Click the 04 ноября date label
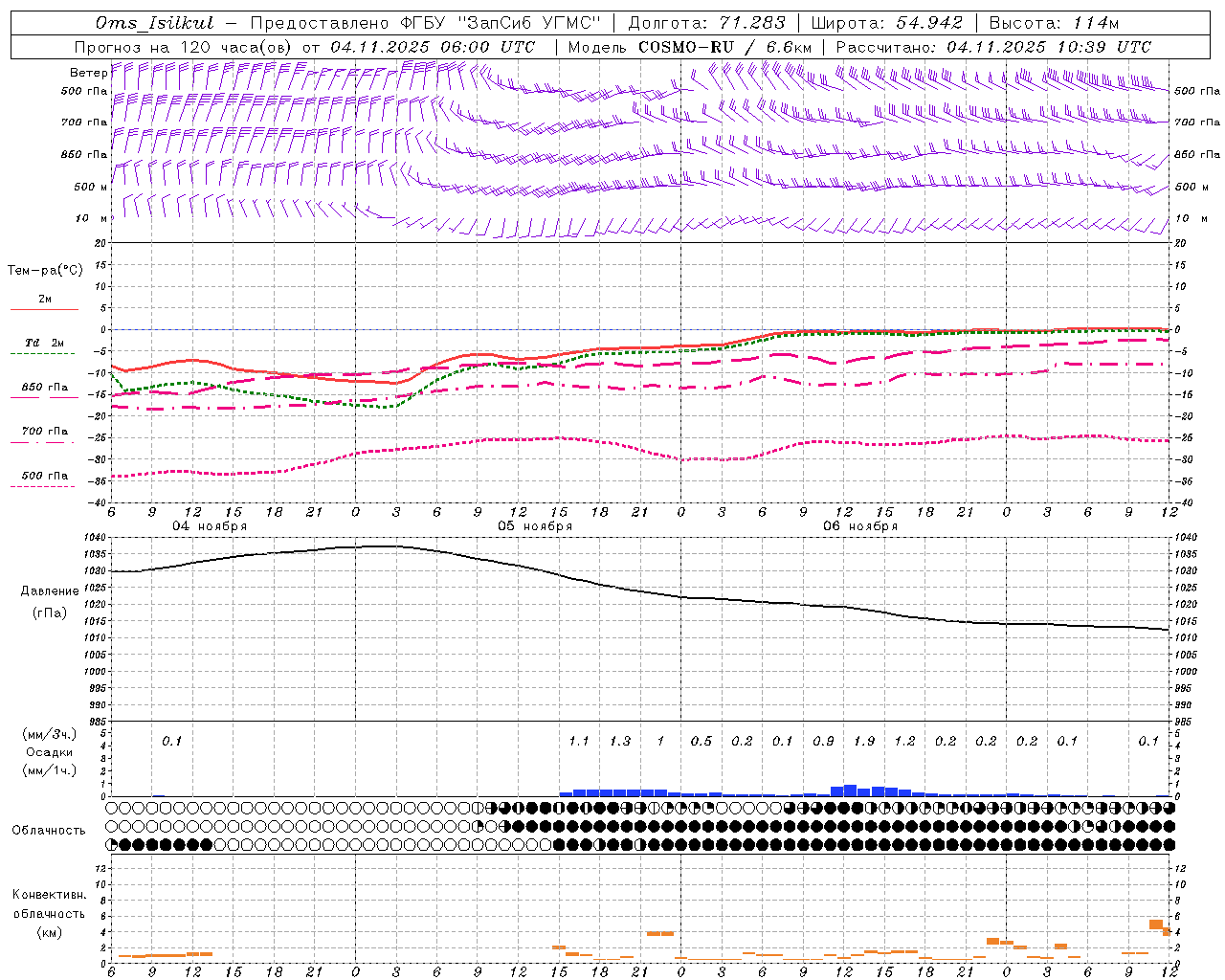The image size is (1225, 980). (x=210, y=525)
